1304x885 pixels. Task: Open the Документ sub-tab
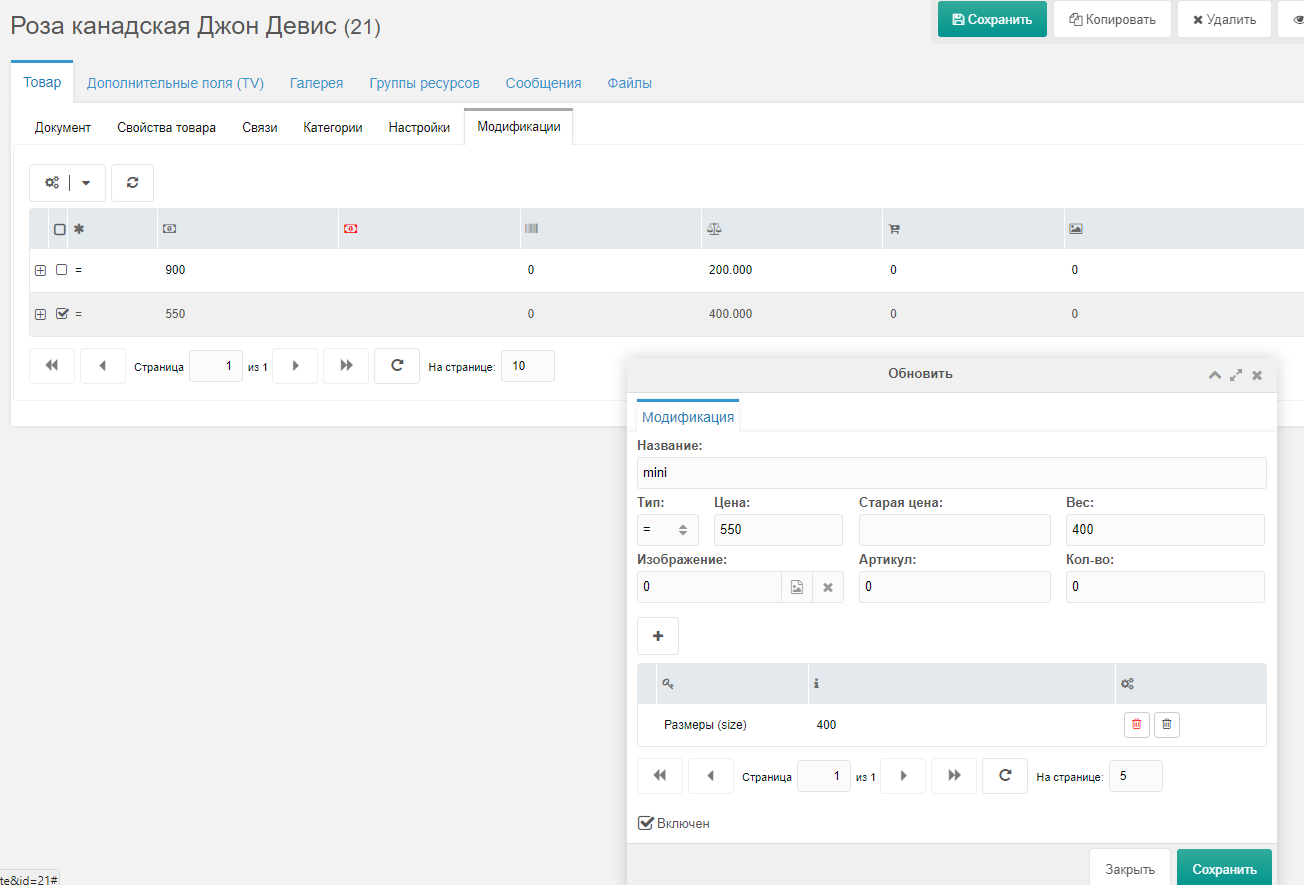tap(63, 128)
